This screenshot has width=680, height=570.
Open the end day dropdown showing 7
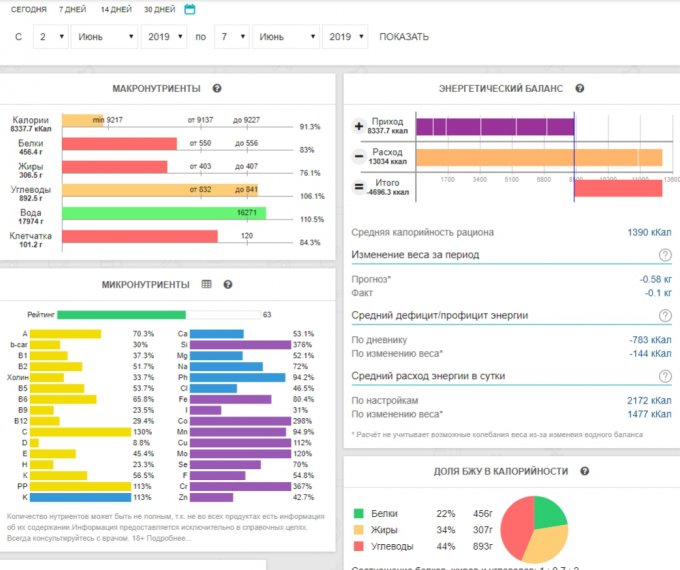(233, 37)
